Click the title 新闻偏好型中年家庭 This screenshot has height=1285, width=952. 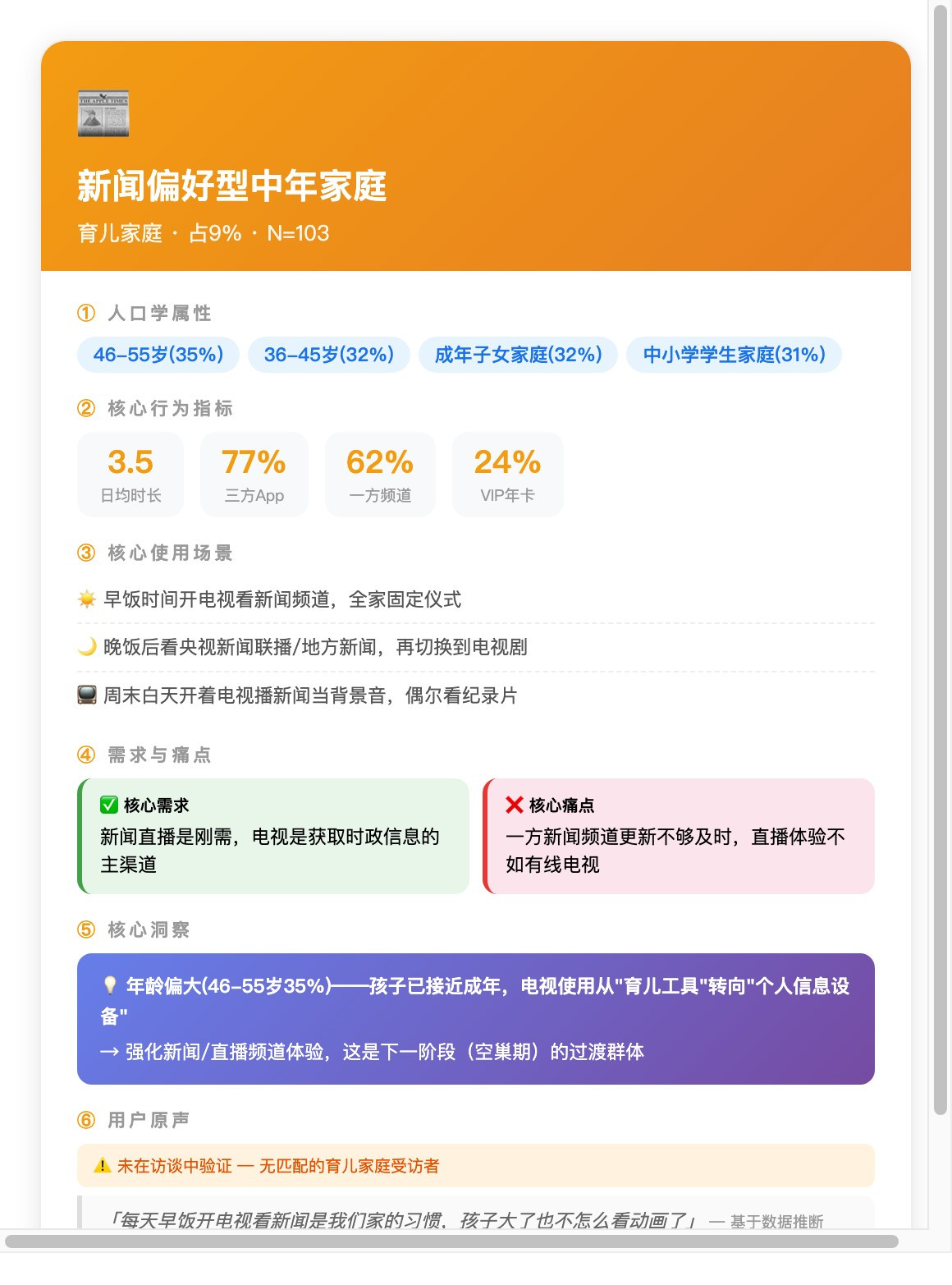pyautogui.click(x=232, y=186)
